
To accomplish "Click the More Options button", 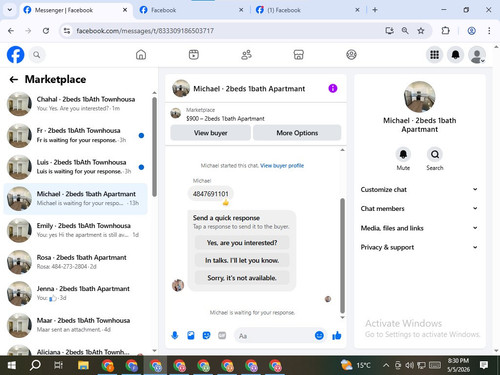I will (x=297, y=133).
